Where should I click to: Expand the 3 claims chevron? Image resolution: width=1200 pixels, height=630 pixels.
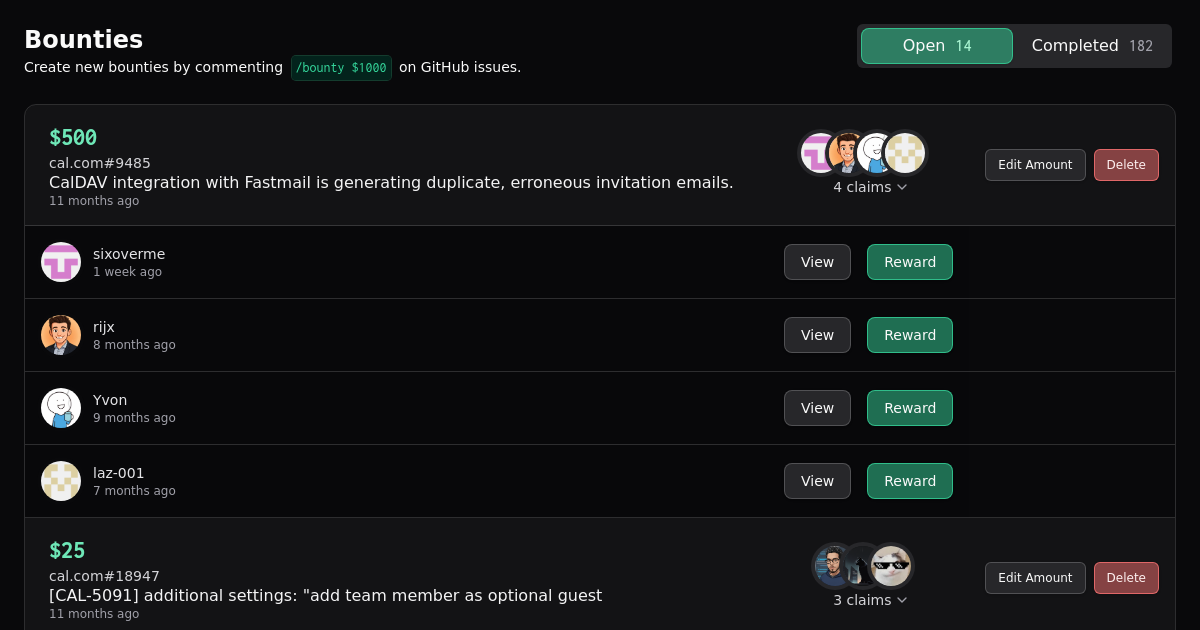(870, 600)
